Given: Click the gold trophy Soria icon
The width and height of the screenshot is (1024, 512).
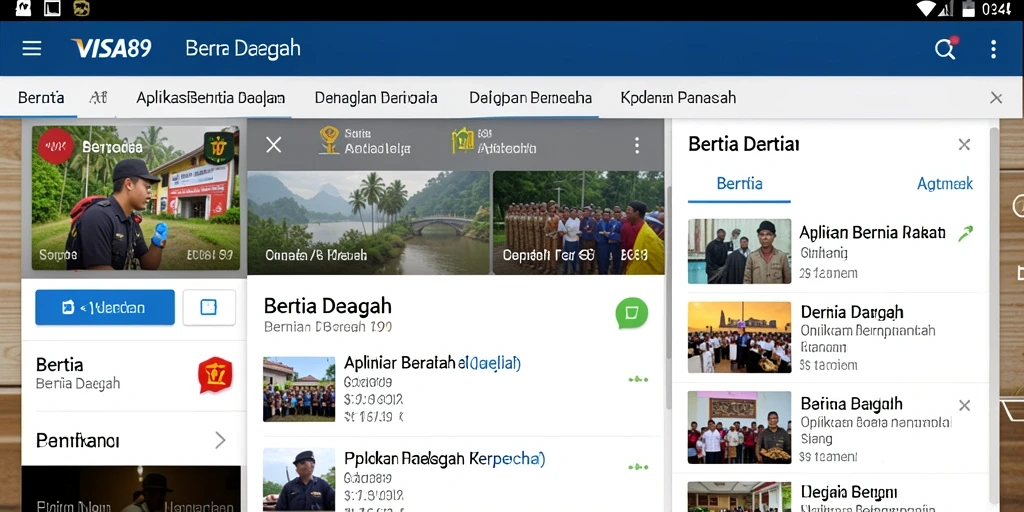Looking at the screenshot, I should (329, 140).
